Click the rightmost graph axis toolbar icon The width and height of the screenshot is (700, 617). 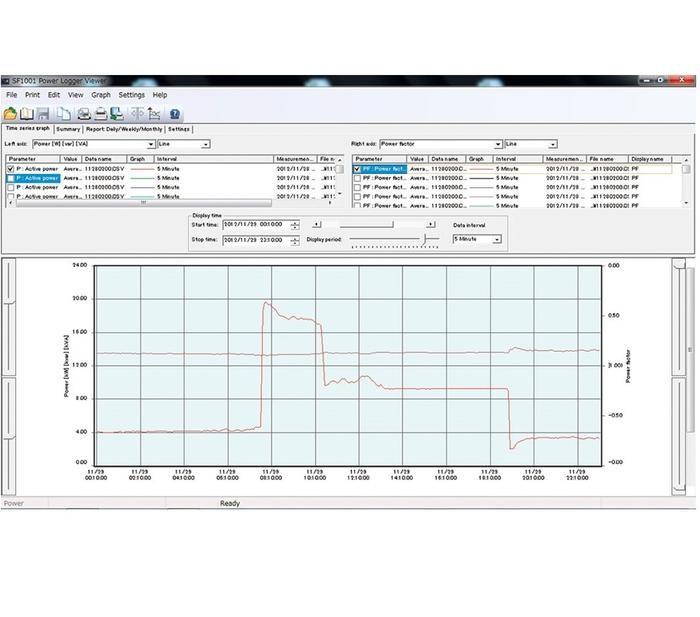click(x=154, y=114)
